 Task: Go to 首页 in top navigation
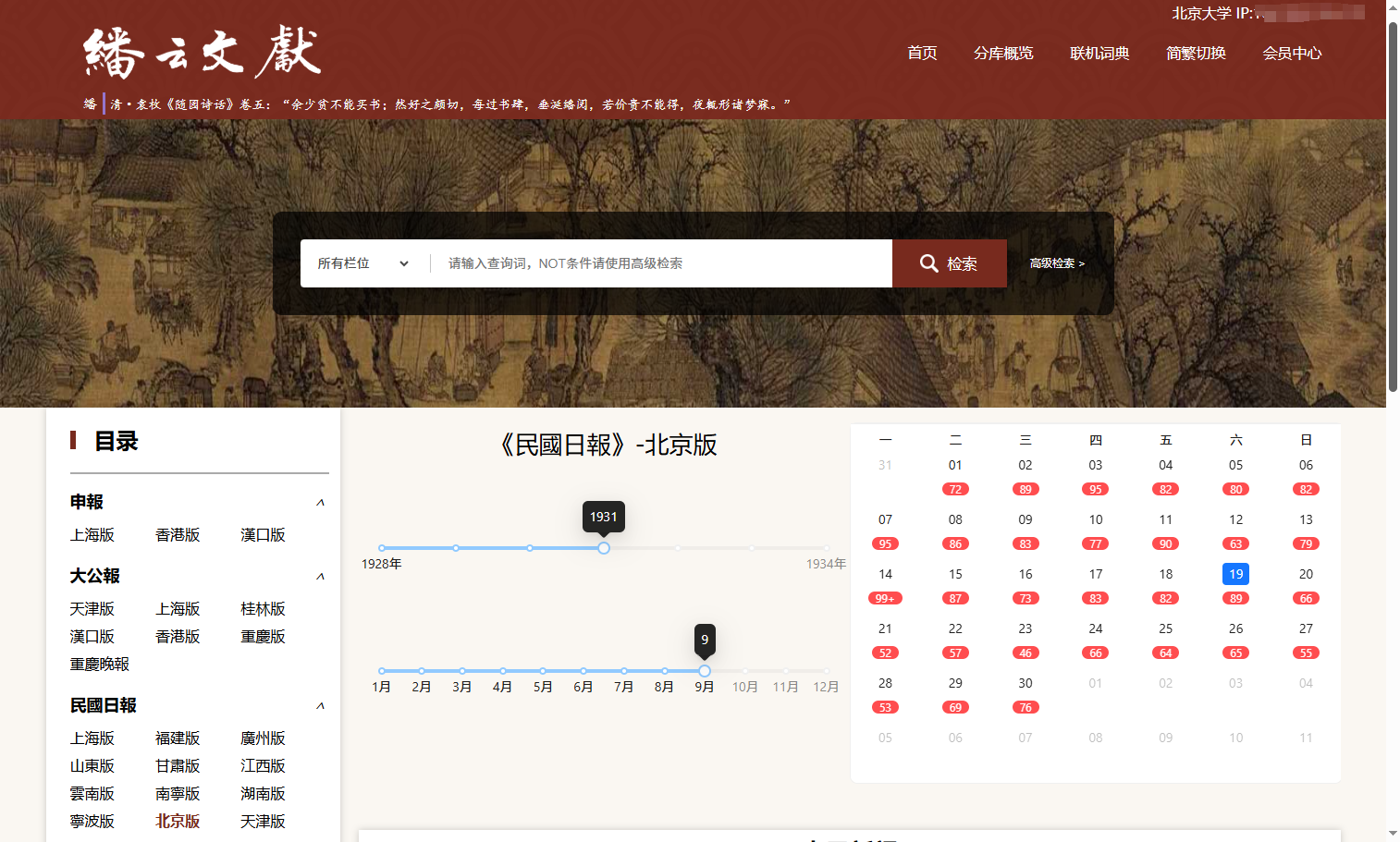922,53
